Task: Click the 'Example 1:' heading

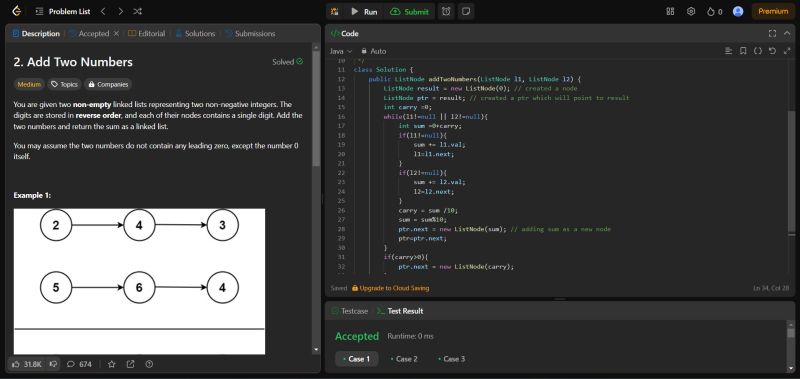Action: (x=32, y=195)
